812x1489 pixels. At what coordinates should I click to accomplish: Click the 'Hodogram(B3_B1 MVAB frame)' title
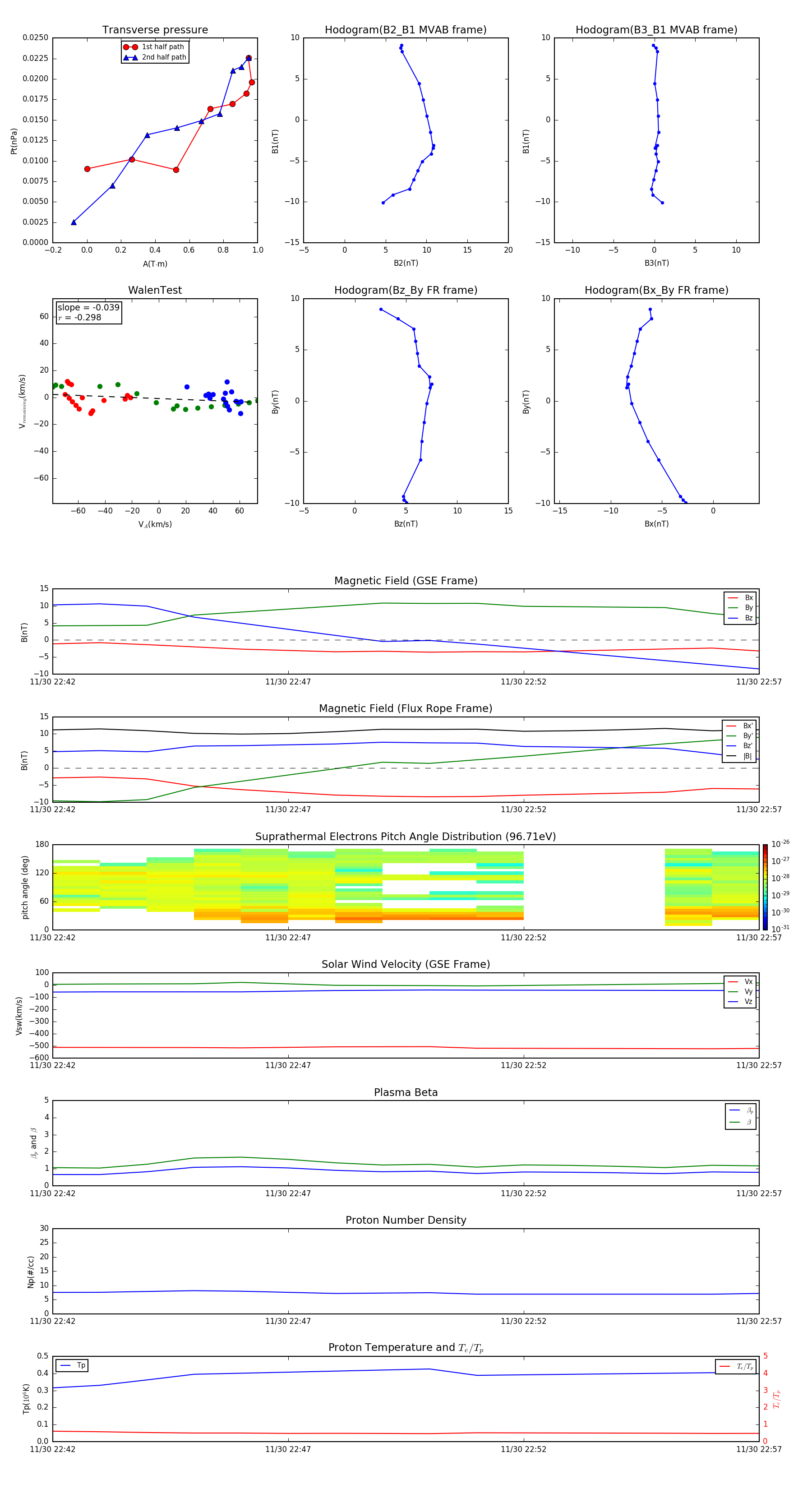(x=656, y=30)
